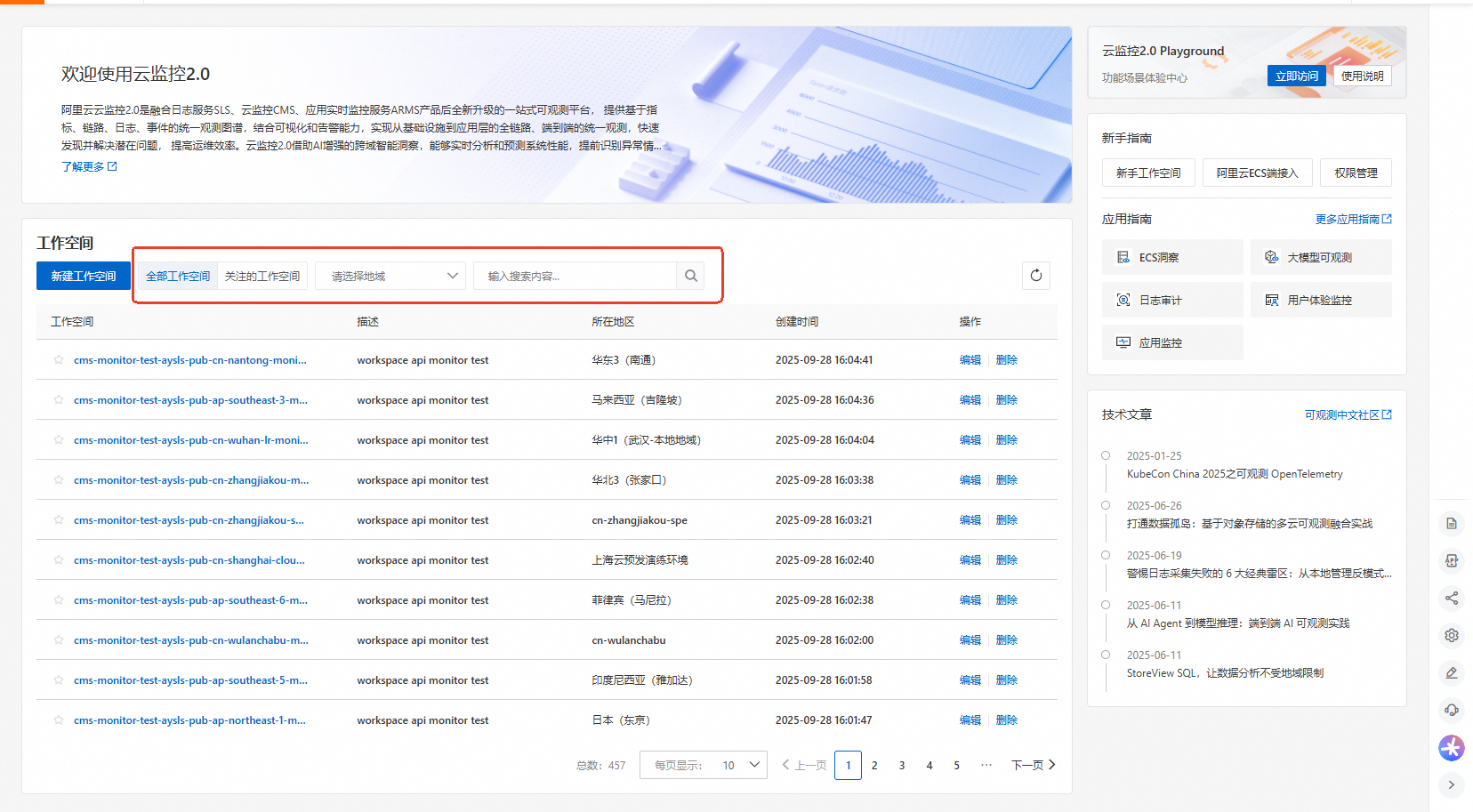Open the 新手工作空间 guide
The width and height of the screenshot is (1473, 812).
[x=1148, y=173]
